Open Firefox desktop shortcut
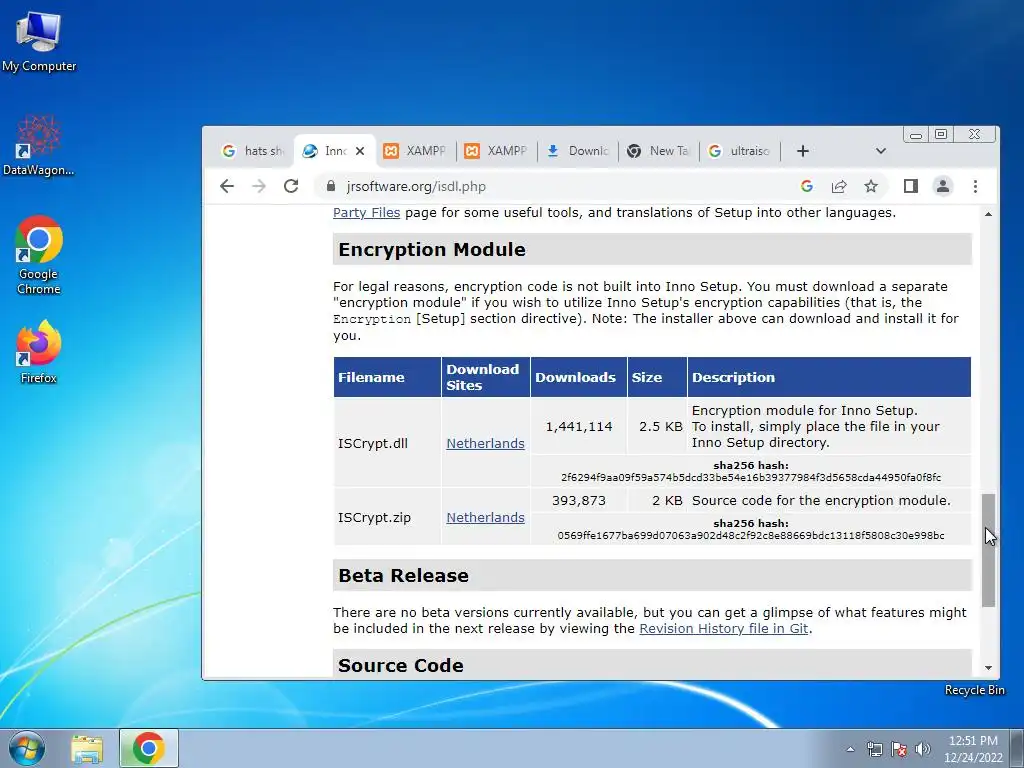Viewport: 1024px width, 768px height. [x=39, y=351]
